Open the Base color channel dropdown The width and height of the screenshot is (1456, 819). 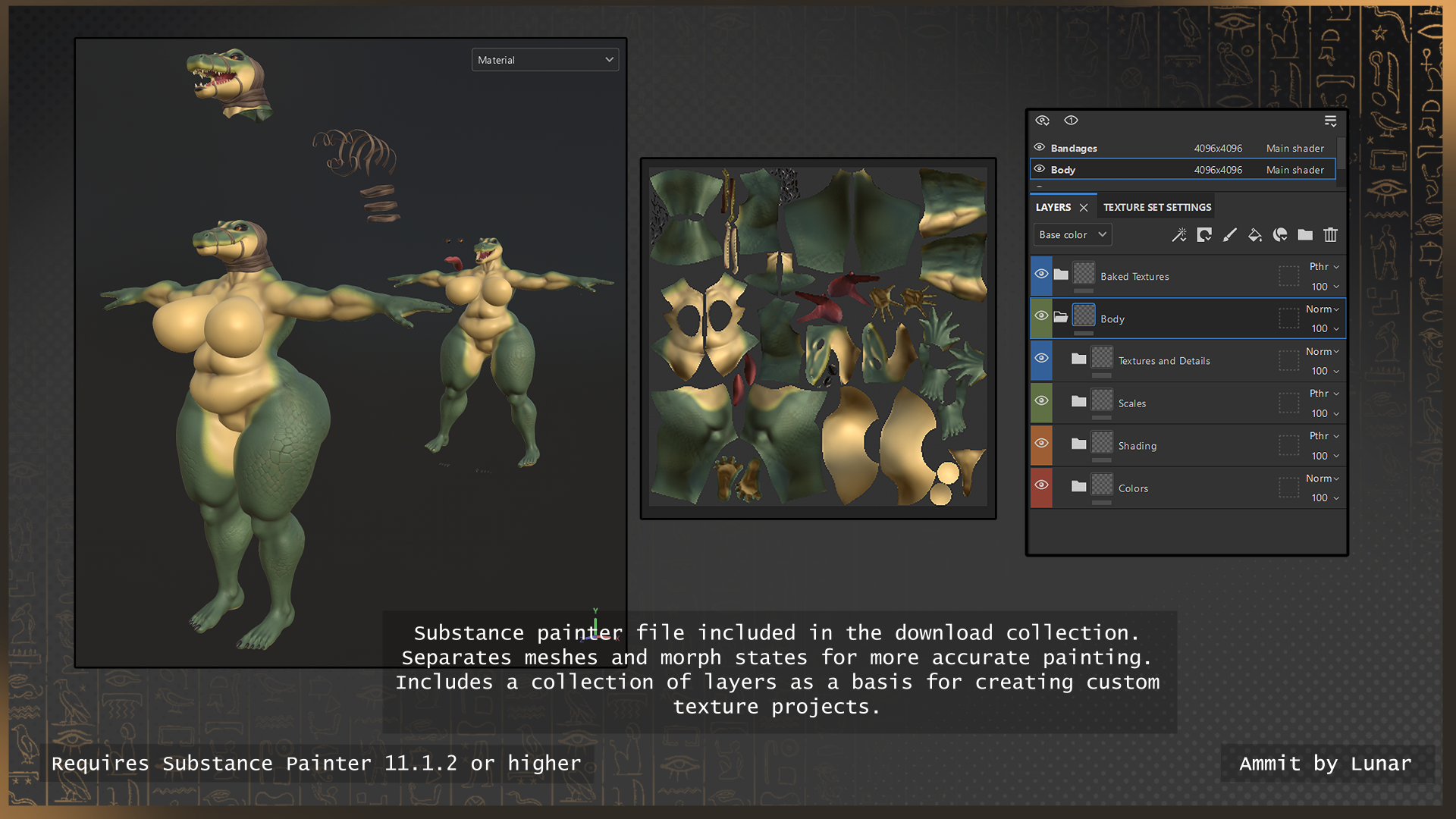[1072, 235]
